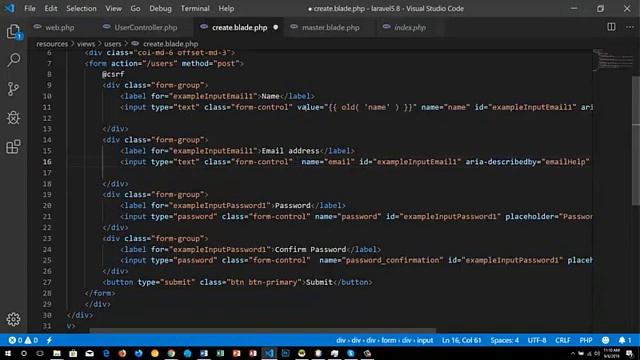This screenshot has height=360, width=640.
Task: Open PowerPoint from the taskbar
Action: [x=236, y=353]
